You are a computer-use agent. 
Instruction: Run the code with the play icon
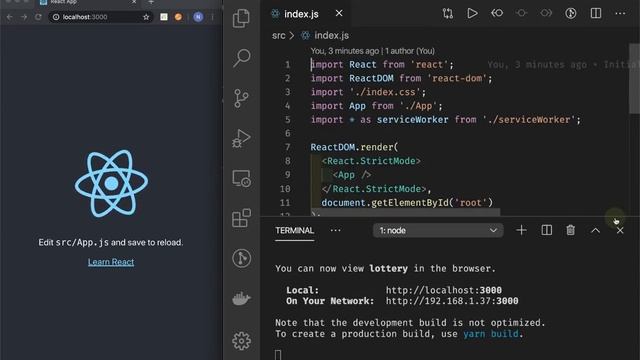click(472, 13)
